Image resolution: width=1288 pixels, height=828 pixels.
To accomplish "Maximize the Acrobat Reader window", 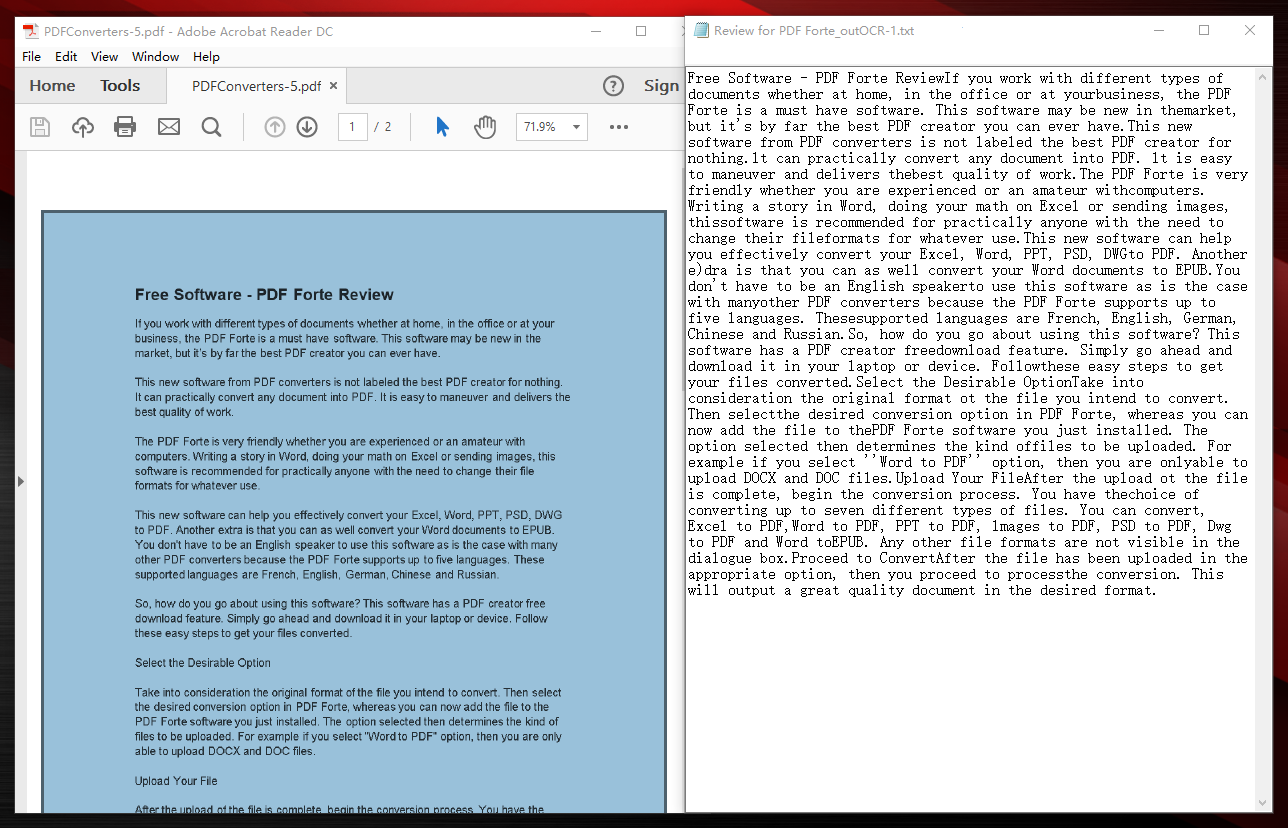I will (641, 31).
